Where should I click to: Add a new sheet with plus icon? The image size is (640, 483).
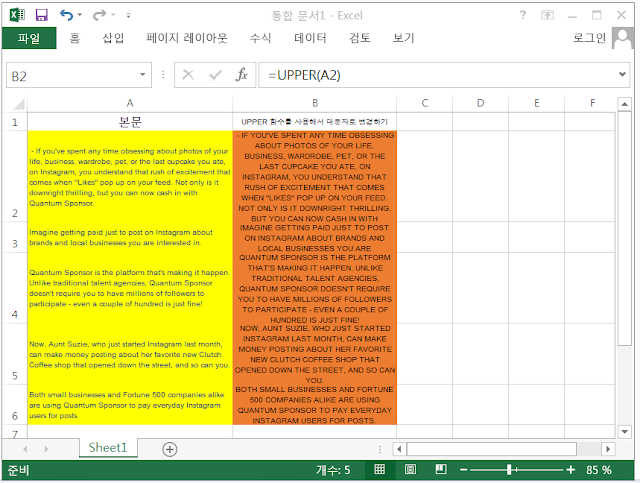click(x=170, y=449)
